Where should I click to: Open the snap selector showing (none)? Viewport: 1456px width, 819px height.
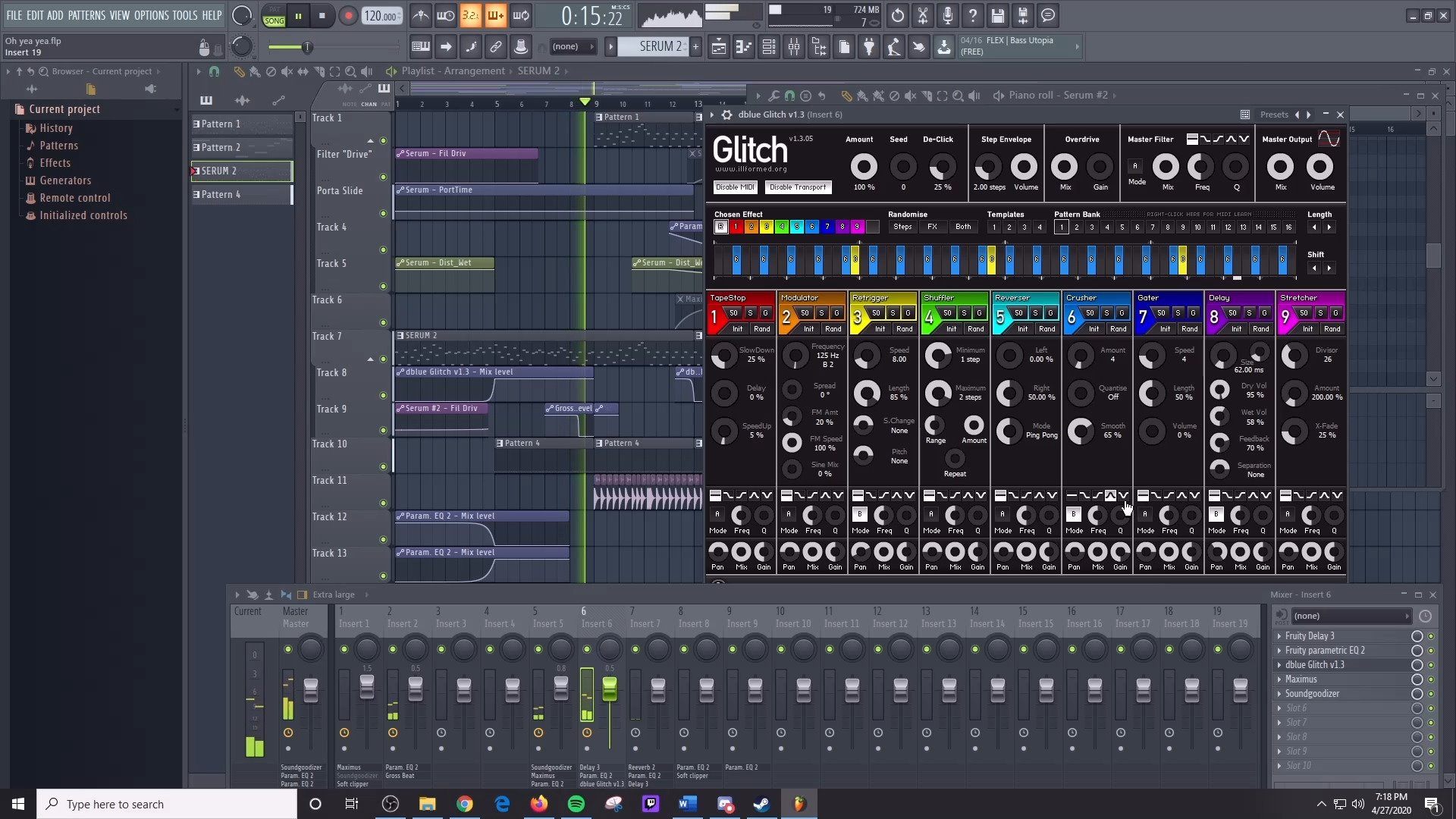coord(572,47)
